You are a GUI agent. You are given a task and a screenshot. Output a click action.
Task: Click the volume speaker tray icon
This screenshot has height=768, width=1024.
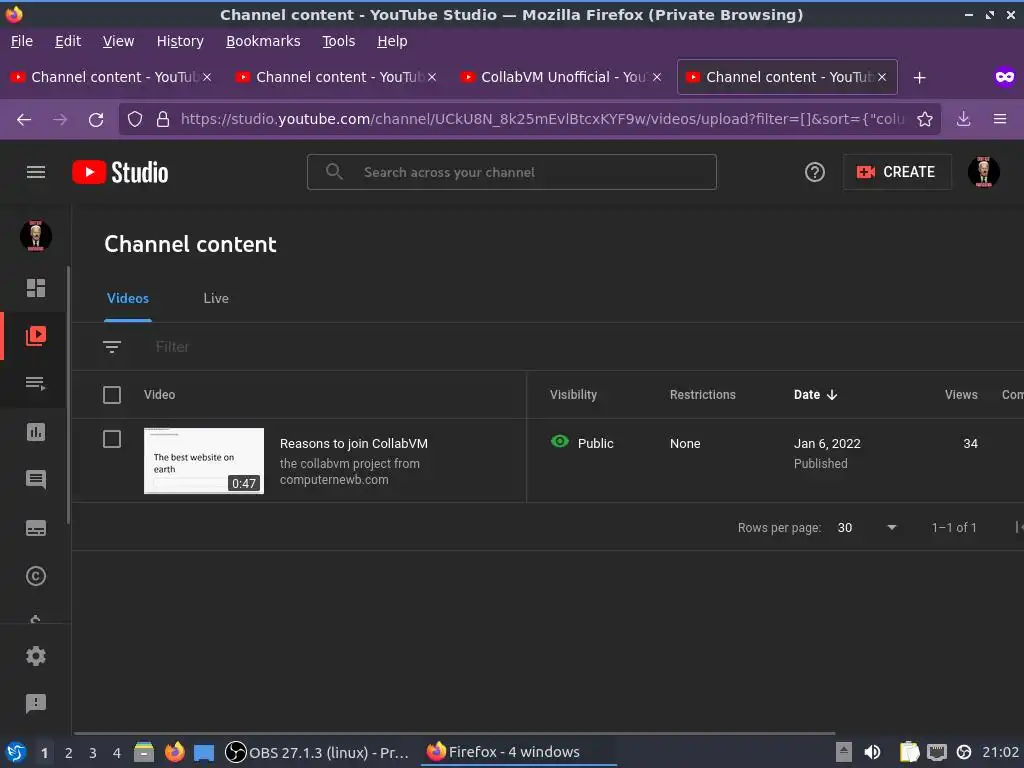872,752
